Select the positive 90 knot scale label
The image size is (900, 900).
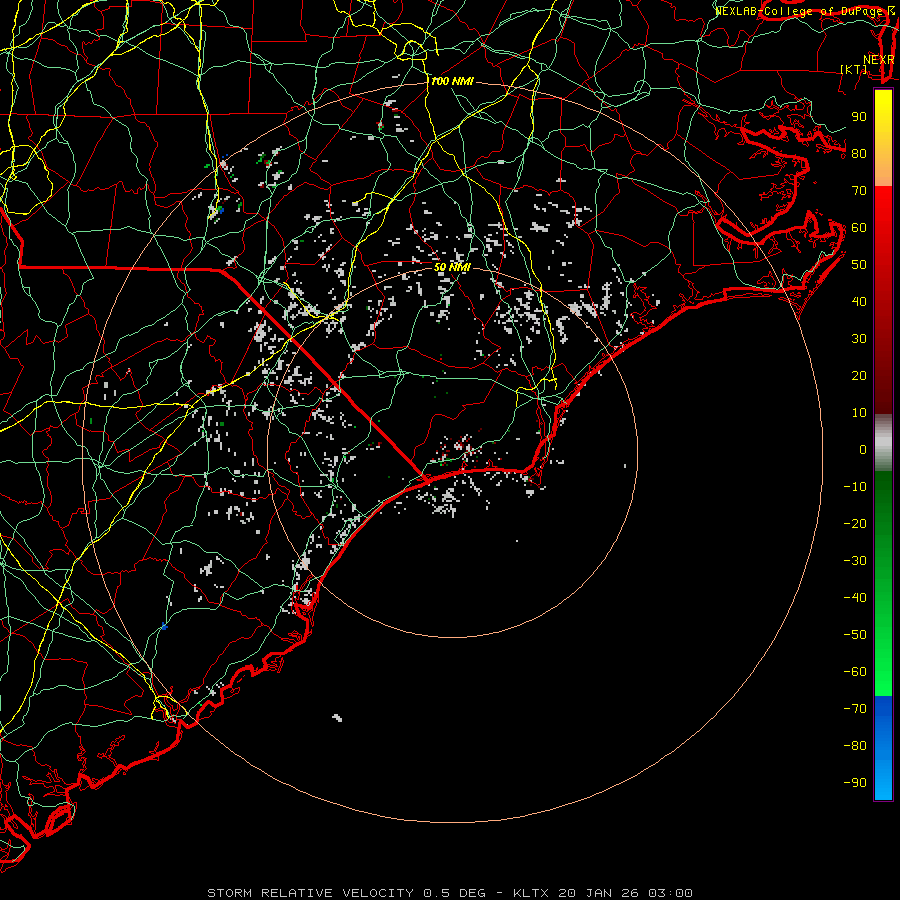(x=859, y=117)
